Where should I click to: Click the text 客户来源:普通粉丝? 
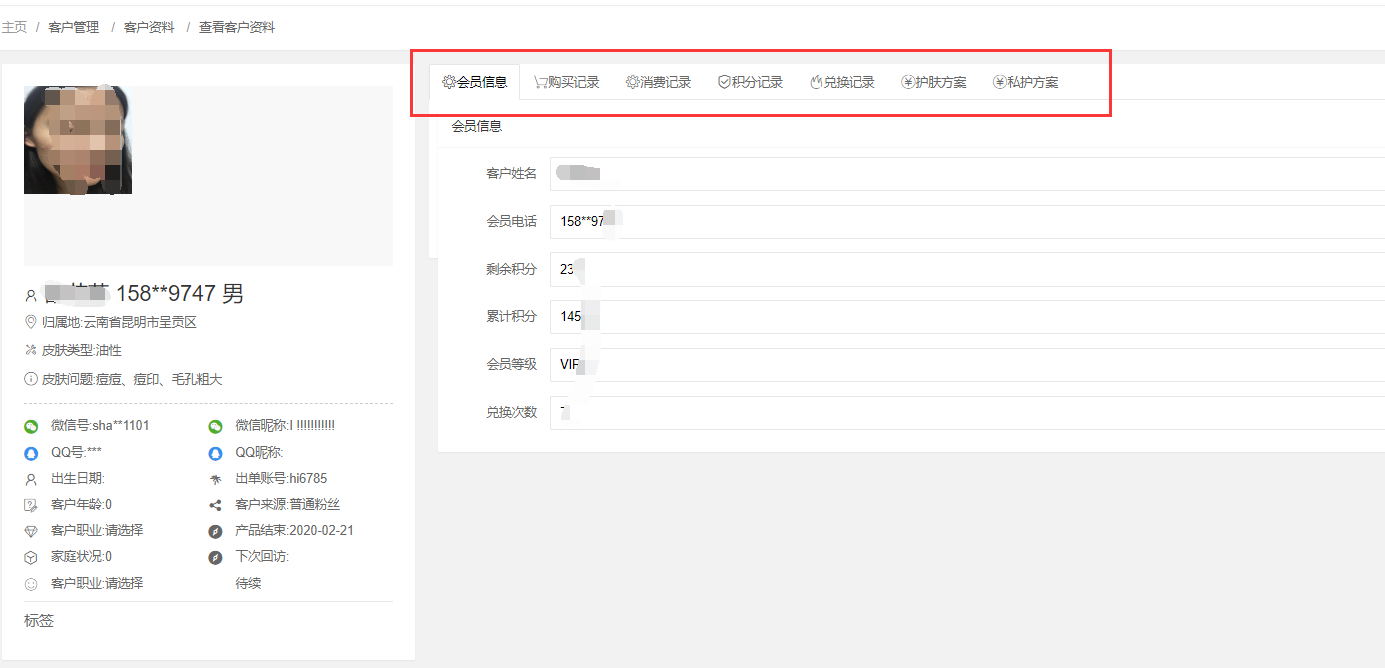click(287, 505)
